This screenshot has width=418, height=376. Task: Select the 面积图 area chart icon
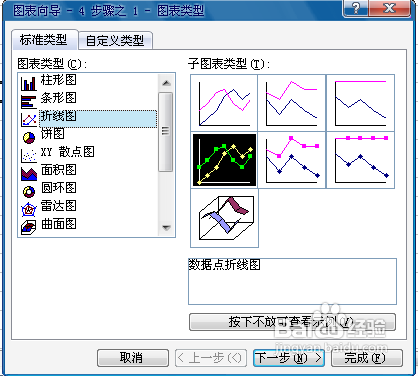[x=29, y=174]
